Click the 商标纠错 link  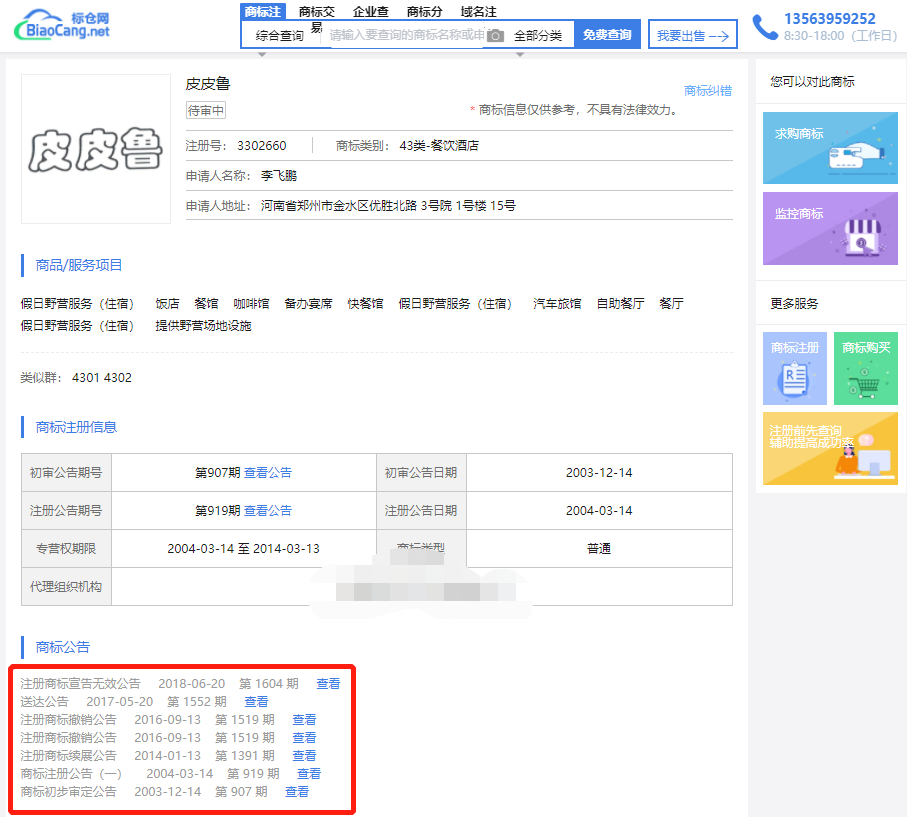[707, 91]
